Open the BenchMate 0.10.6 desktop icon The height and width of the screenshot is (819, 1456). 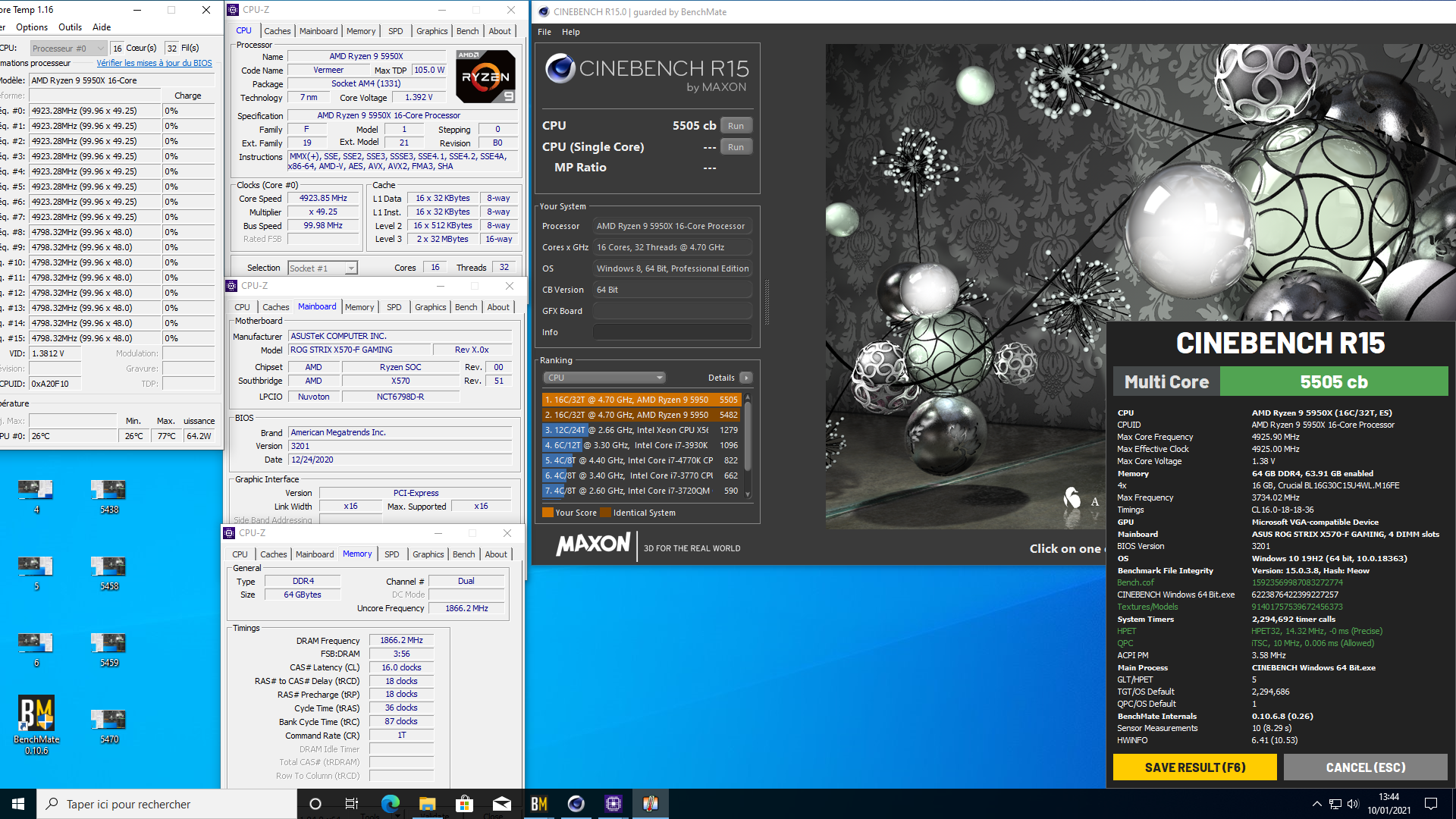click(x=36, y=724)
